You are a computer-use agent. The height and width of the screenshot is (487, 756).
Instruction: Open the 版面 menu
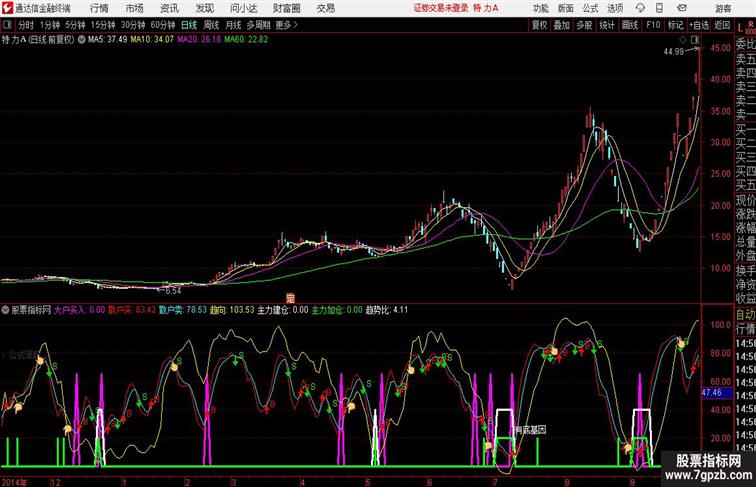tap(565, 8)
